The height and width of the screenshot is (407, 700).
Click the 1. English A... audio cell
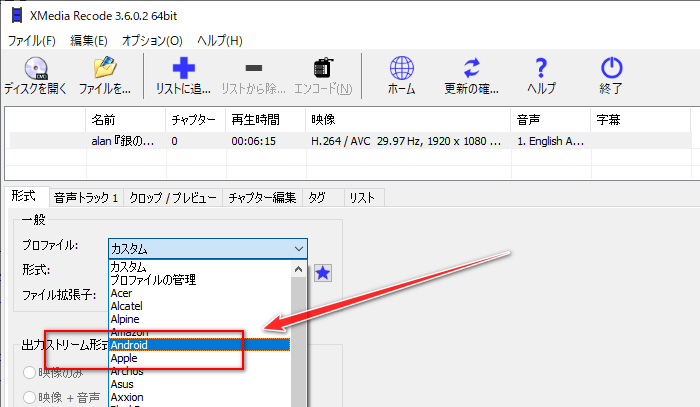coord(550,141)
